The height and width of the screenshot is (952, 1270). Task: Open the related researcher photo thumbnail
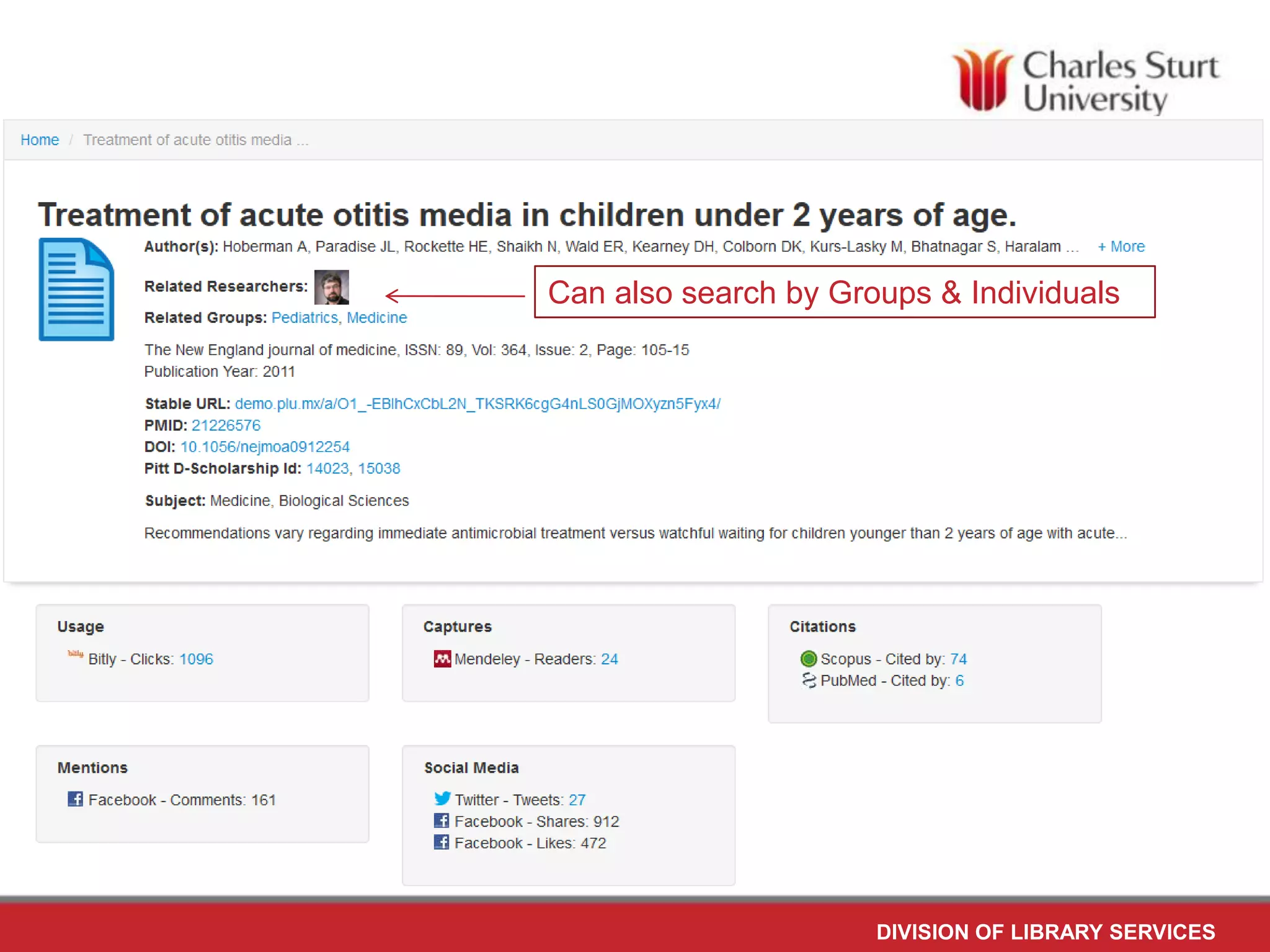click(x=332, y=288)
